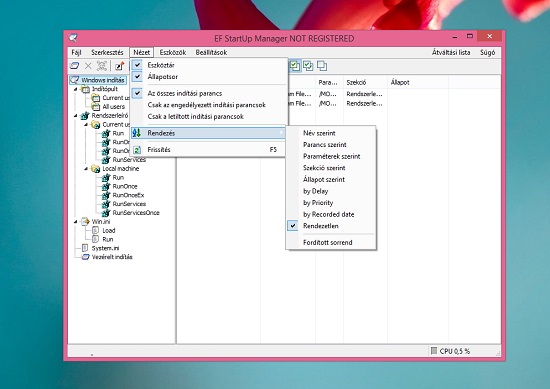This screenshot has height=389, width=550.
Task: Click the Windows indítás root icon
Action: (75, 80)
